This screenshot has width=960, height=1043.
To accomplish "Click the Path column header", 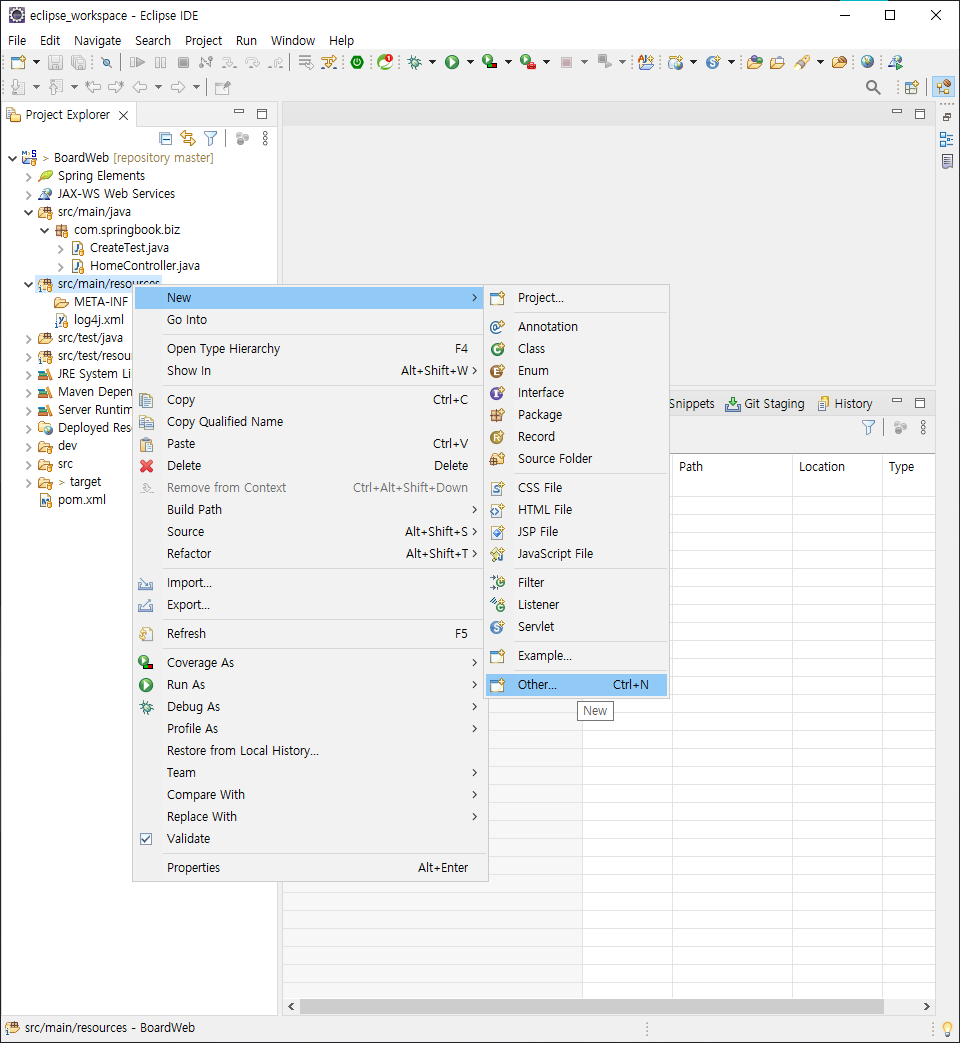I will click(732, 466).
